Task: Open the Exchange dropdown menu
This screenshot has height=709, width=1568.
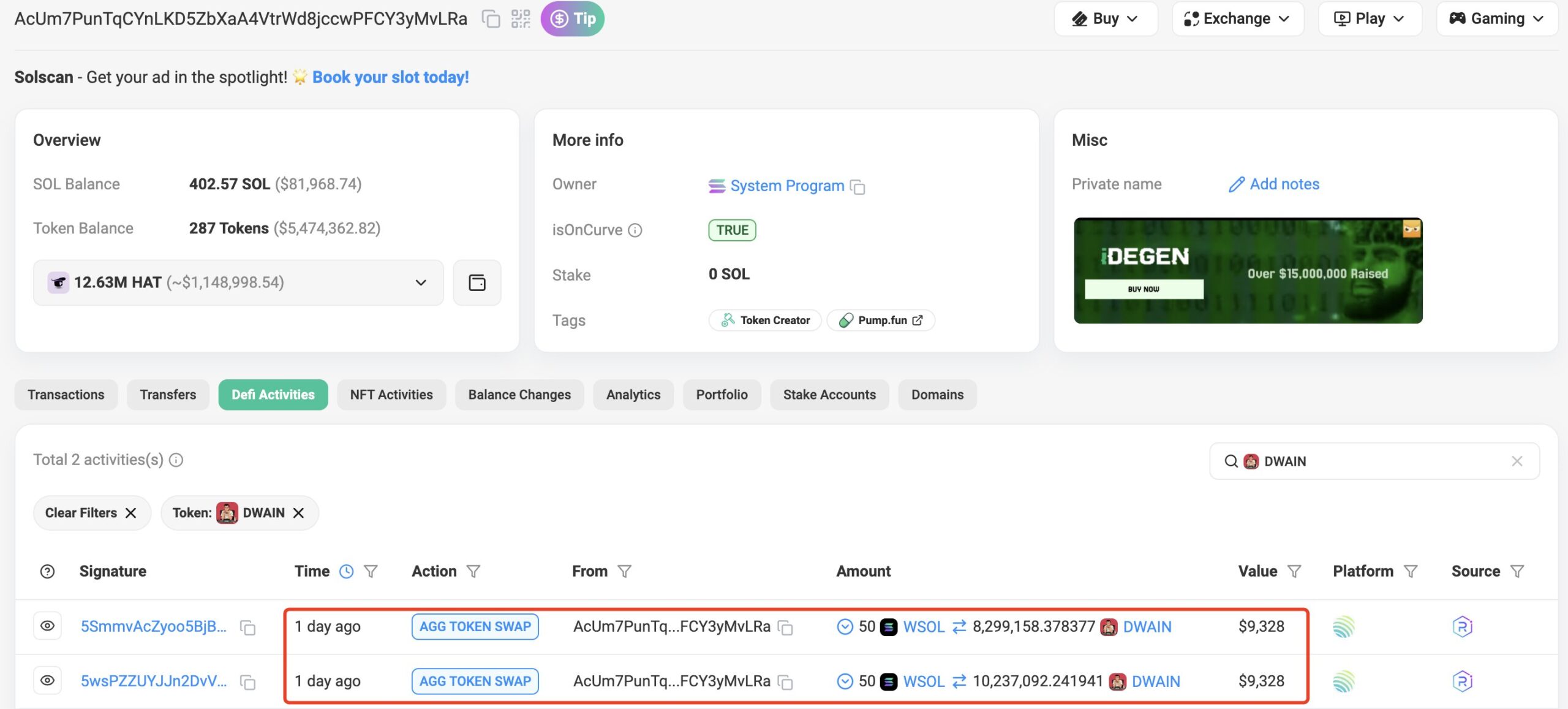Action: click(x=1237, y=19)
